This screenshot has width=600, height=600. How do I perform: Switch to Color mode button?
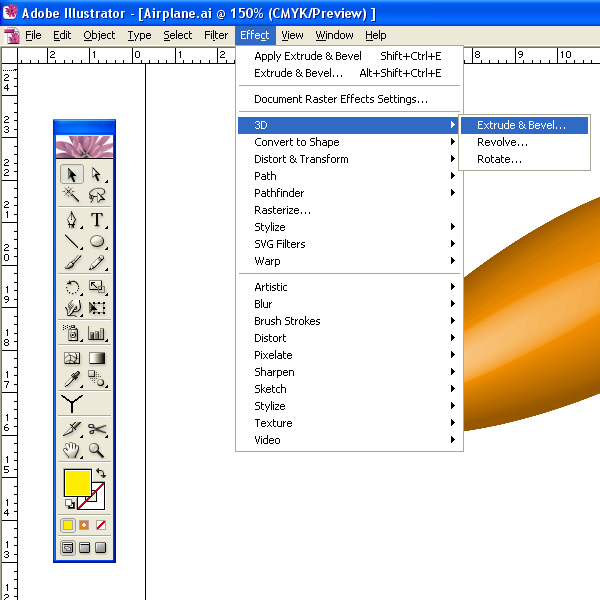click(68, 525)
